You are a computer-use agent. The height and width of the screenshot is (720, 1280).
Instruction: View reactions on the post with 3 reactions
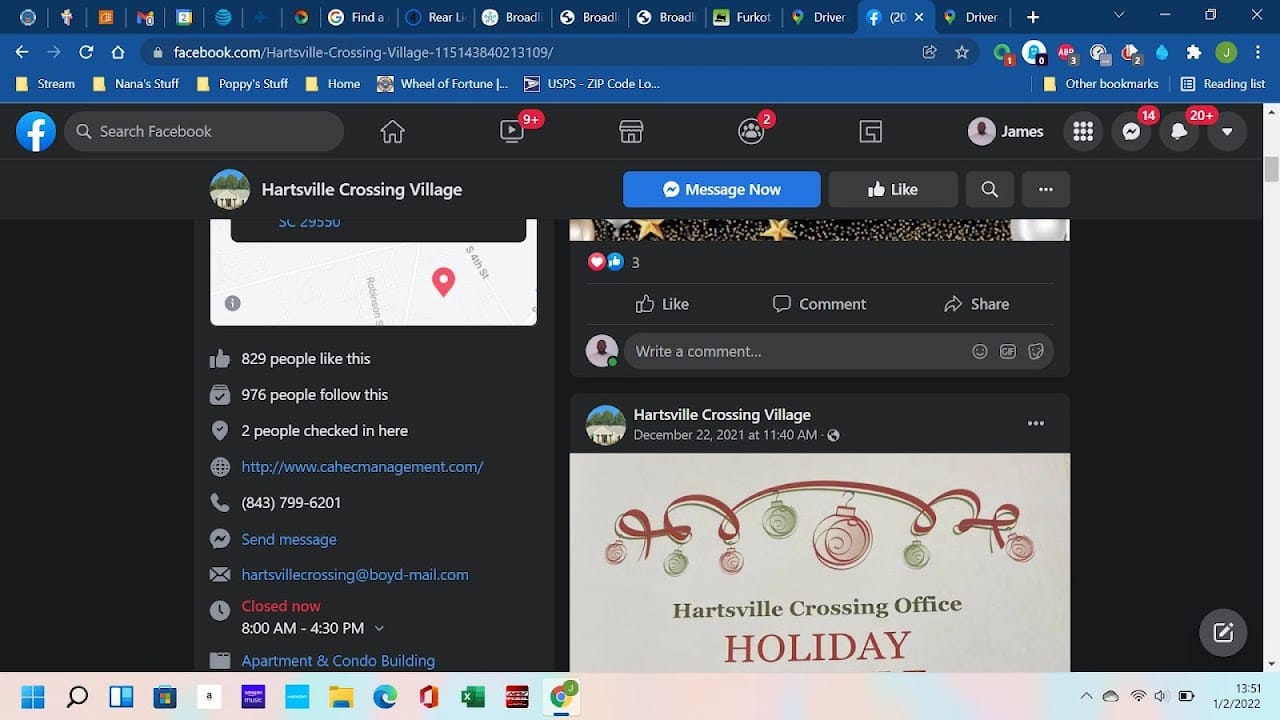tap(613, 262)
